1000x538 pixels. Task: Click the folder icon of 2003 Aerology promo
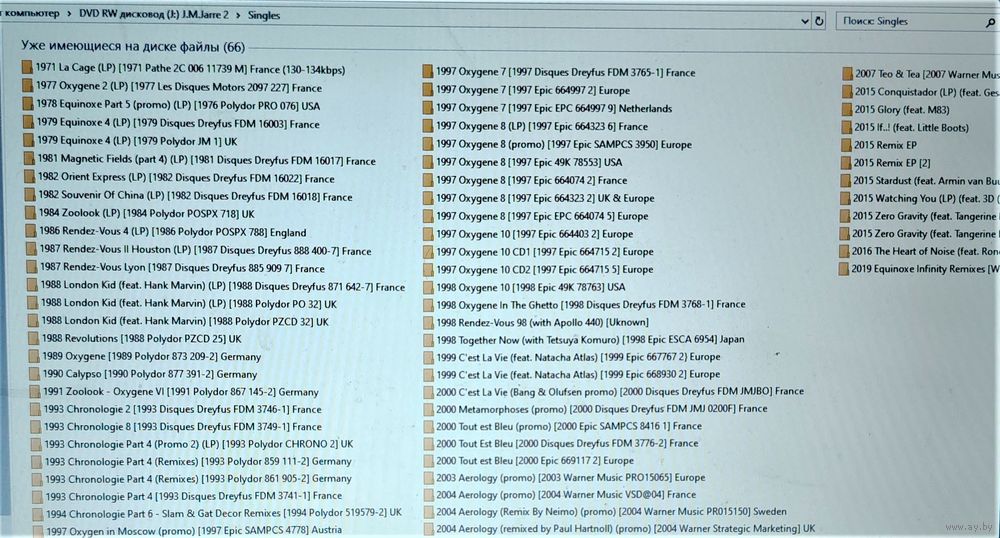[429, 477]
